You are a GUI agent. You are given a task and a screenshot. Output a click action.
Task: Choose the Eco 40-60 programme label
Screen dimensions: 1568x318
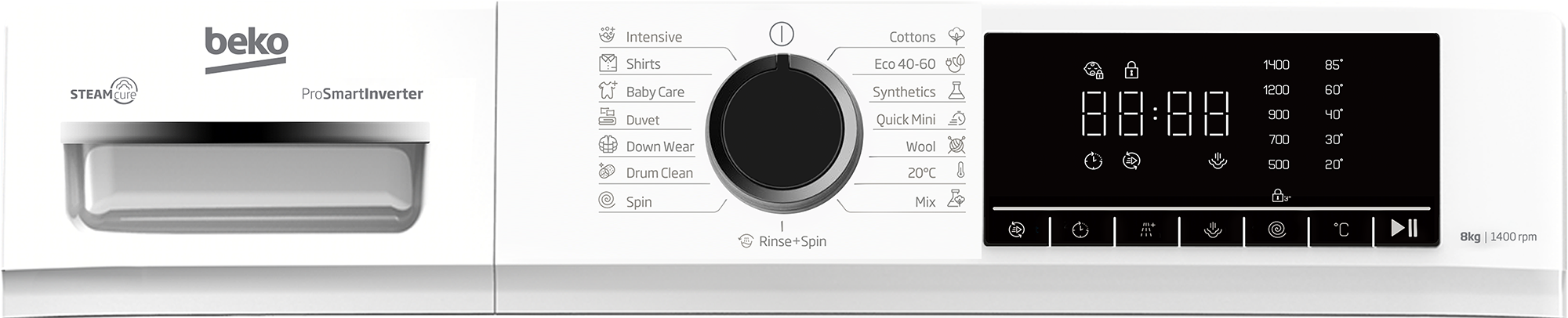pos(905,64)
